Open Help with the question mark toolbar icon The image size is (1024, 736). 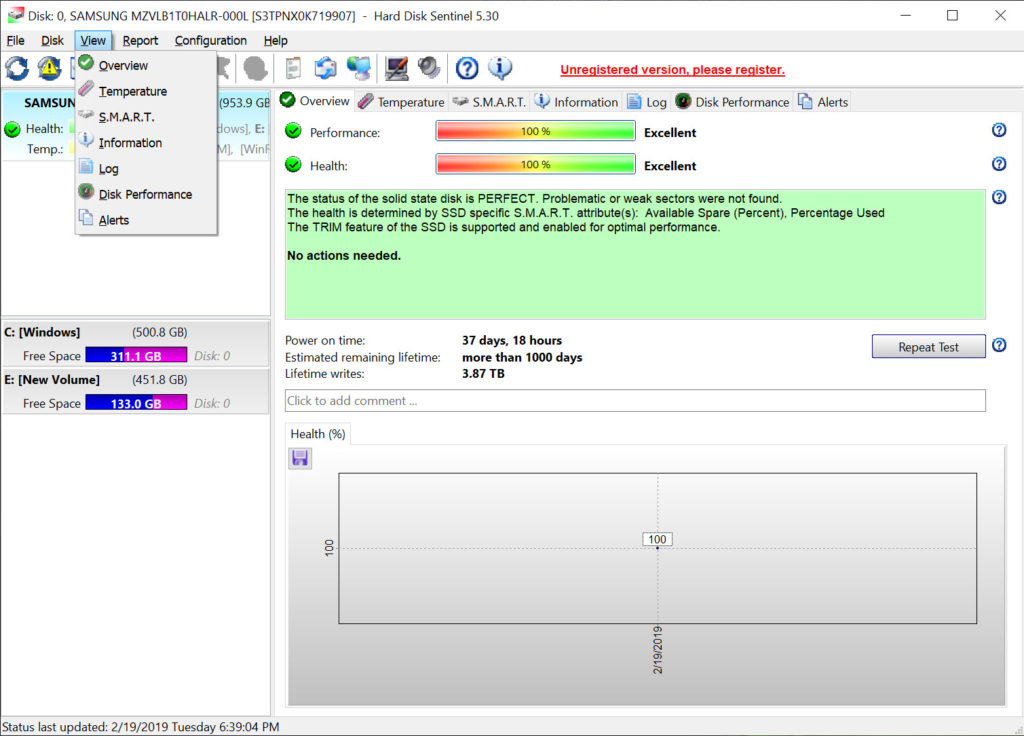pyautogui.click(x=467, y=68)
